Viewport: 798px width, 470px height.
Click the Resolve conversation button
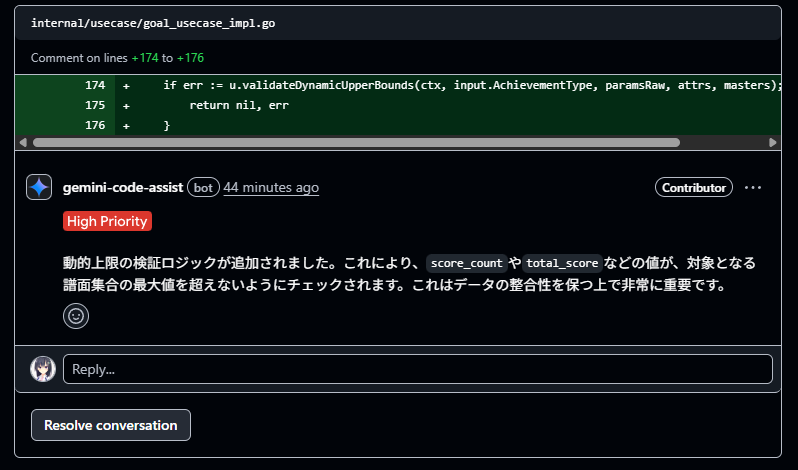(x=111, y=425)
